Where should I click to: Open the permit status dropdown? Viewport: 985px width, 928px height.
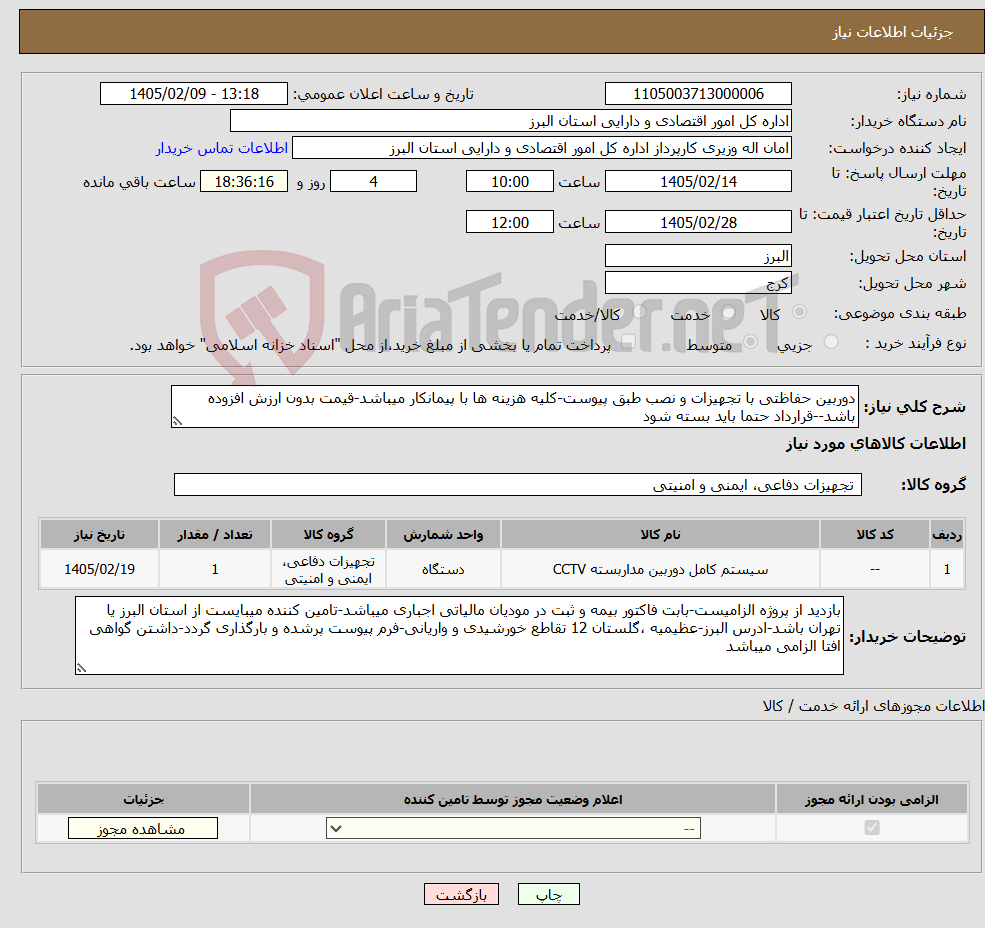(x=513, y=828)
